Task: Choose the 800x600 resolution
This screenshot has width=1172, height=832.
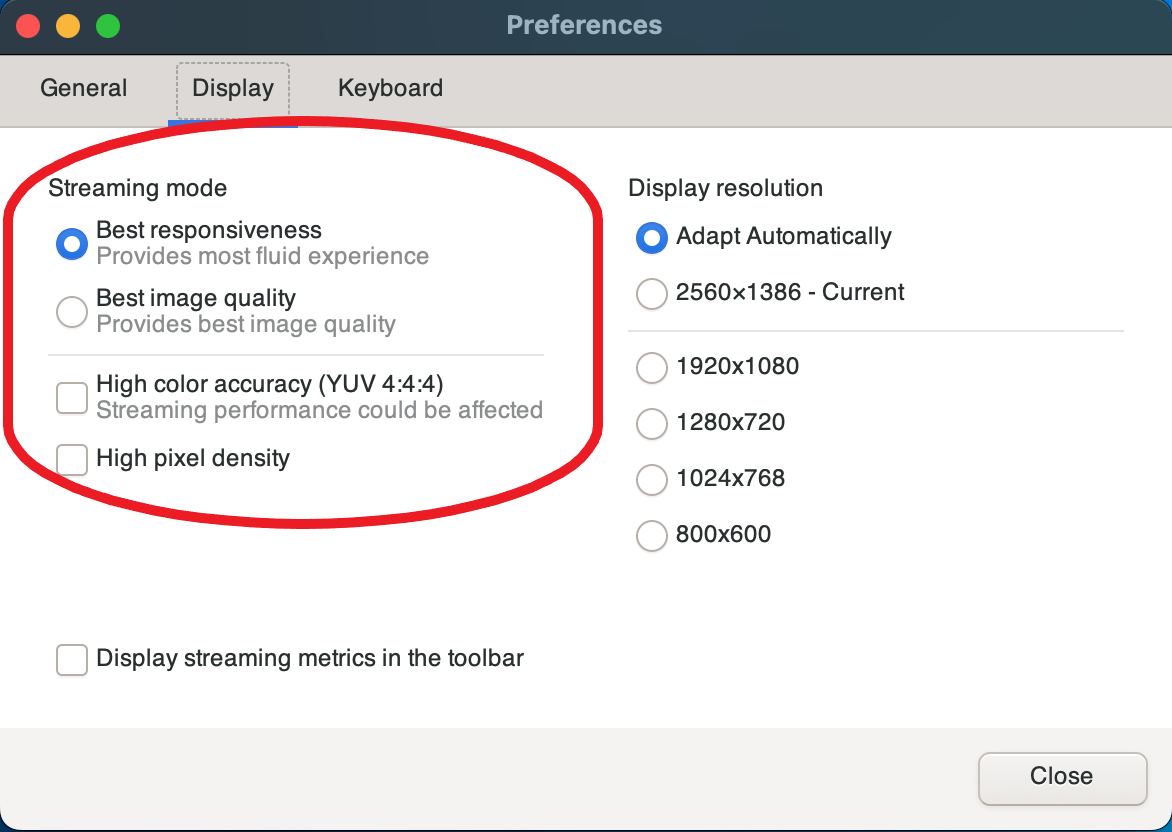Action: coord(651,536)
